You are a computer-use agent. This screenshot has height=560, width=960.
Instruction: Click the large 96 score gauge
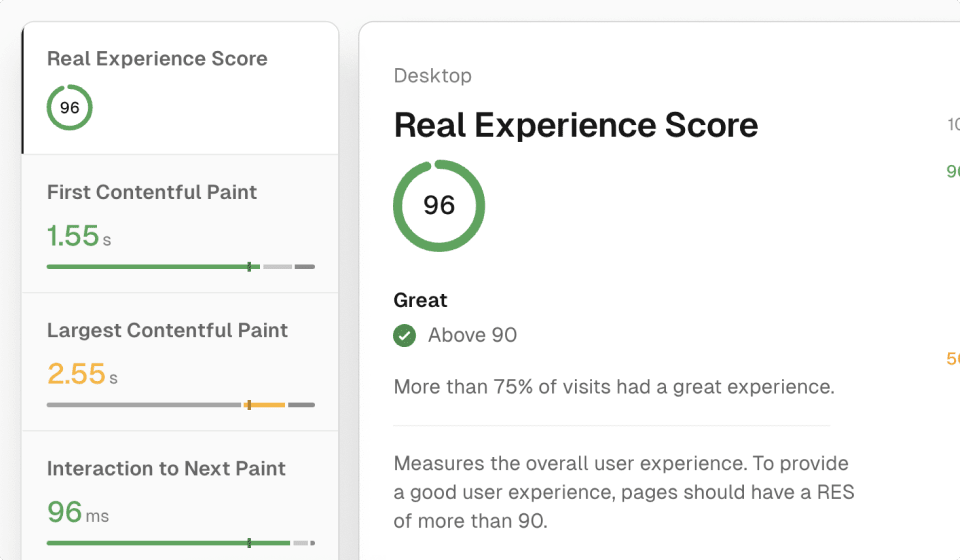pyautogui.click(x=439, y=206)
